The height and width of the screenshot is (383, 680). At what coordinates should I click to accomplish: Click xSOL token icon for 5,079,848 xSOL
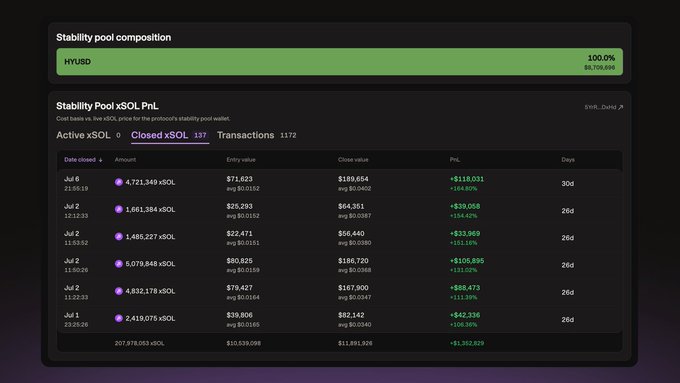coord(119,264)
